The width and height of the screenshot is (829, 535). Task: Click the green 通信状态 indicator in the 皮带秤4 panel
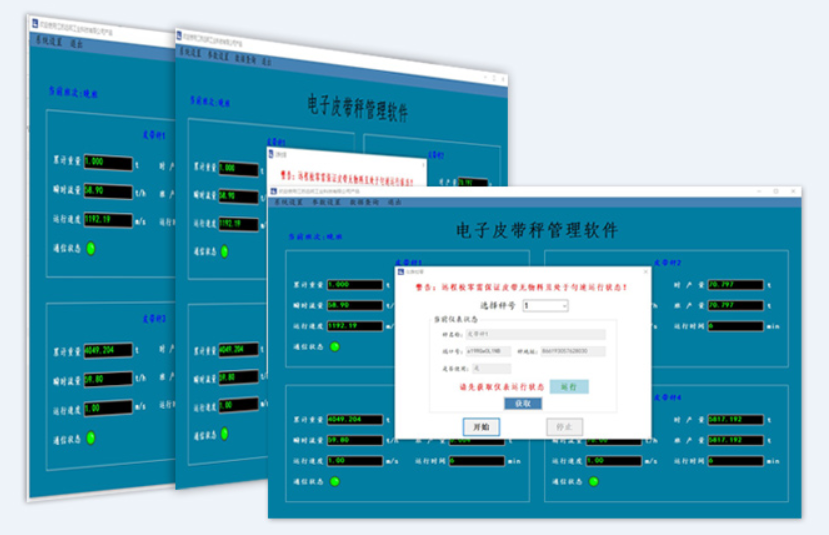point(592,481)
